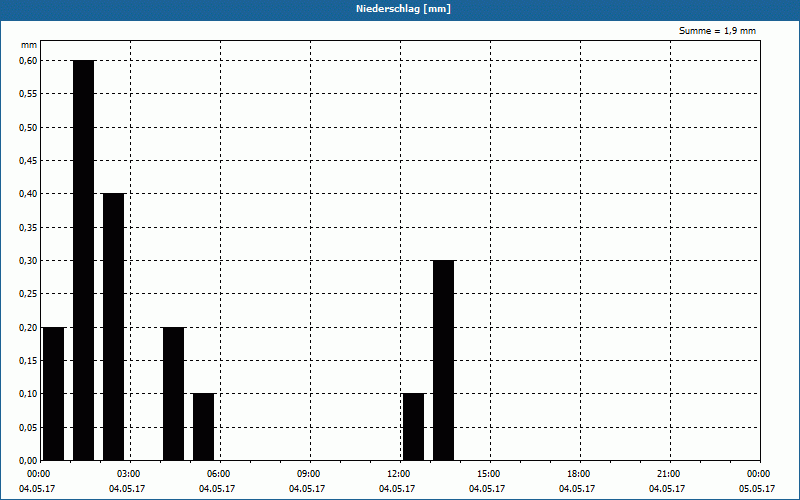Viewport: 800px width, 500px height.
Task: Select the "0,50" y-axis value
Action: tap(28, 128)
